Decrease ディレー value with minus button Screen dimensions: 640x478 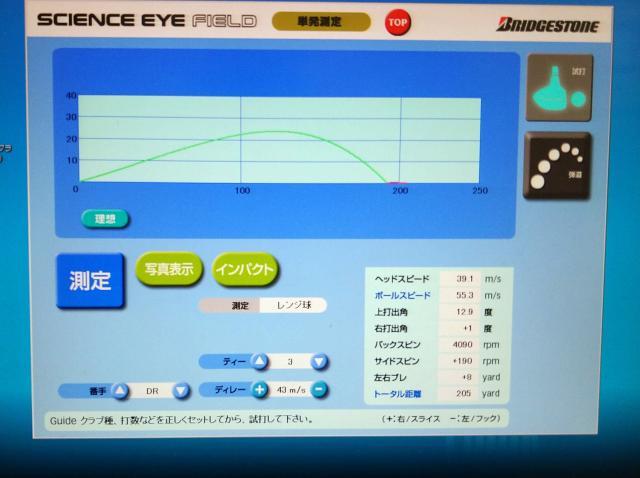tap(319, 390)
